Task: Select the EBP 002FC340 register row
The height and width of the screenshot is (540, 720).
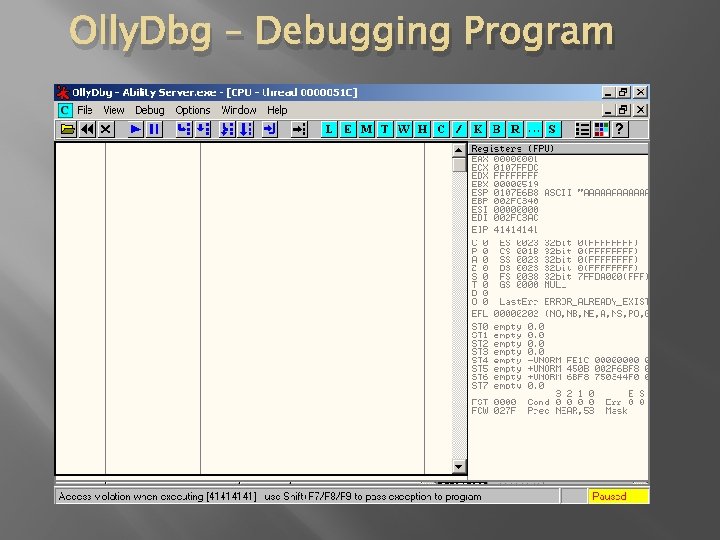Action: (x=505, y=201)
